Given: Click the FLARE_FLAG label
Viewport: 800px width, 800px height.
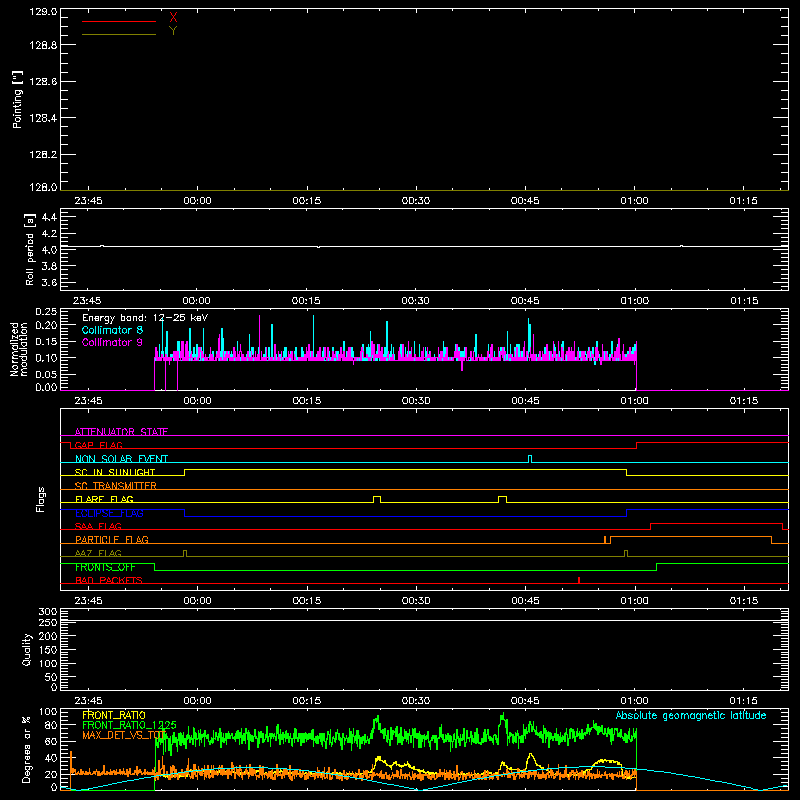Looking at the screenshot, I should (104, 499).
